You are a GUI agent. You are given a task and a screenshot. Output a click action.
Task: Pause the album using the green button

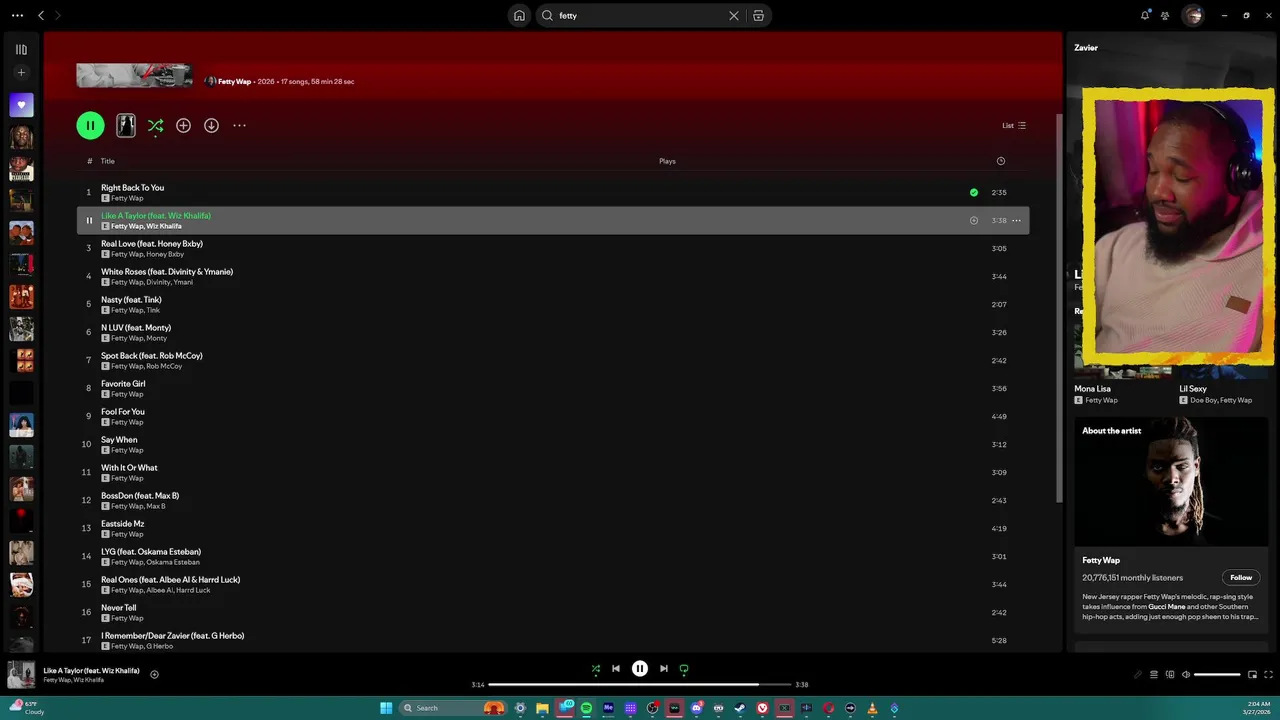tap(90, 125)
